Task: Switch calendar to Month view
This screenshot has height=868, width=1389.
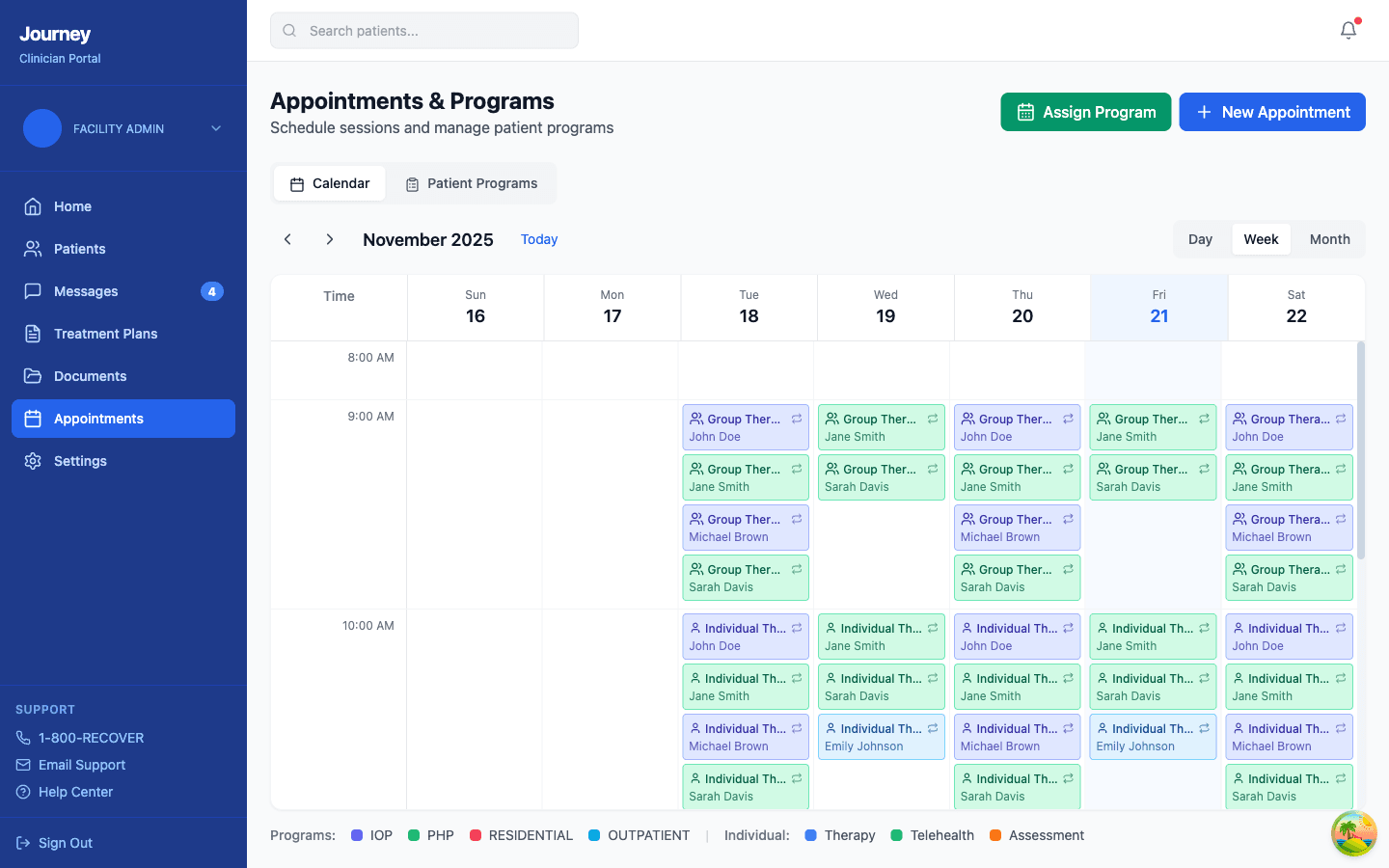Action: tap(1329, 238)
